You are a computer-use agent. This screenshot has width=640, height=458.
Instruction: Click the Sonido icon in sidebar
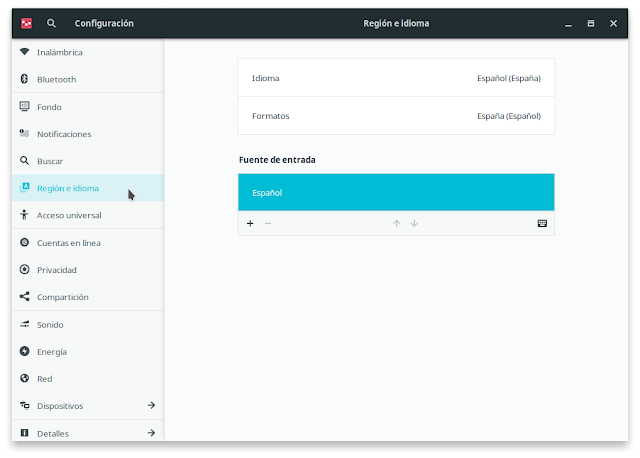(24, 324)
